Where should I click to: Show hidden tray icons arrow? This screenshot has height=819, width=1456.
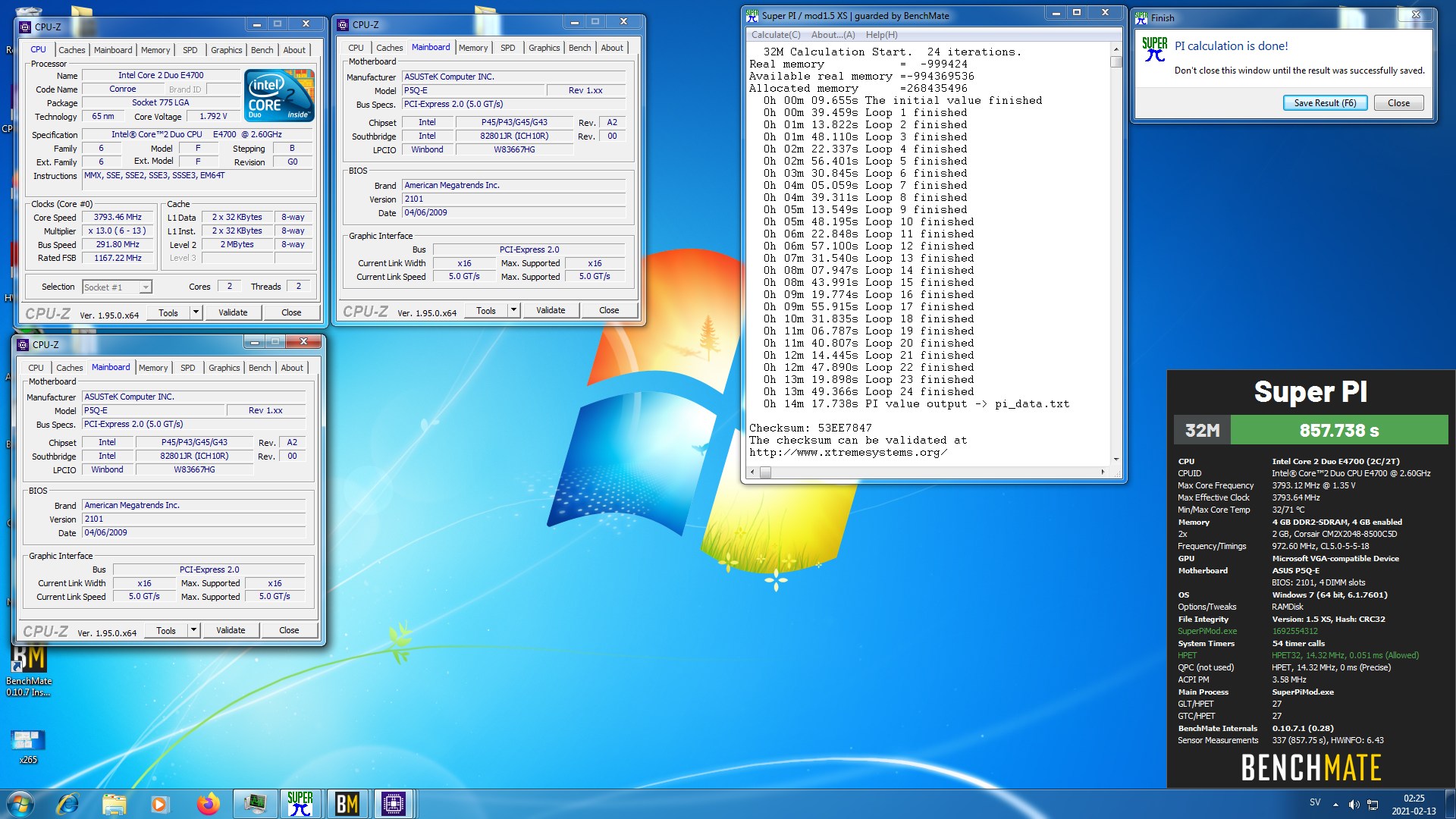coord(1335,804)
